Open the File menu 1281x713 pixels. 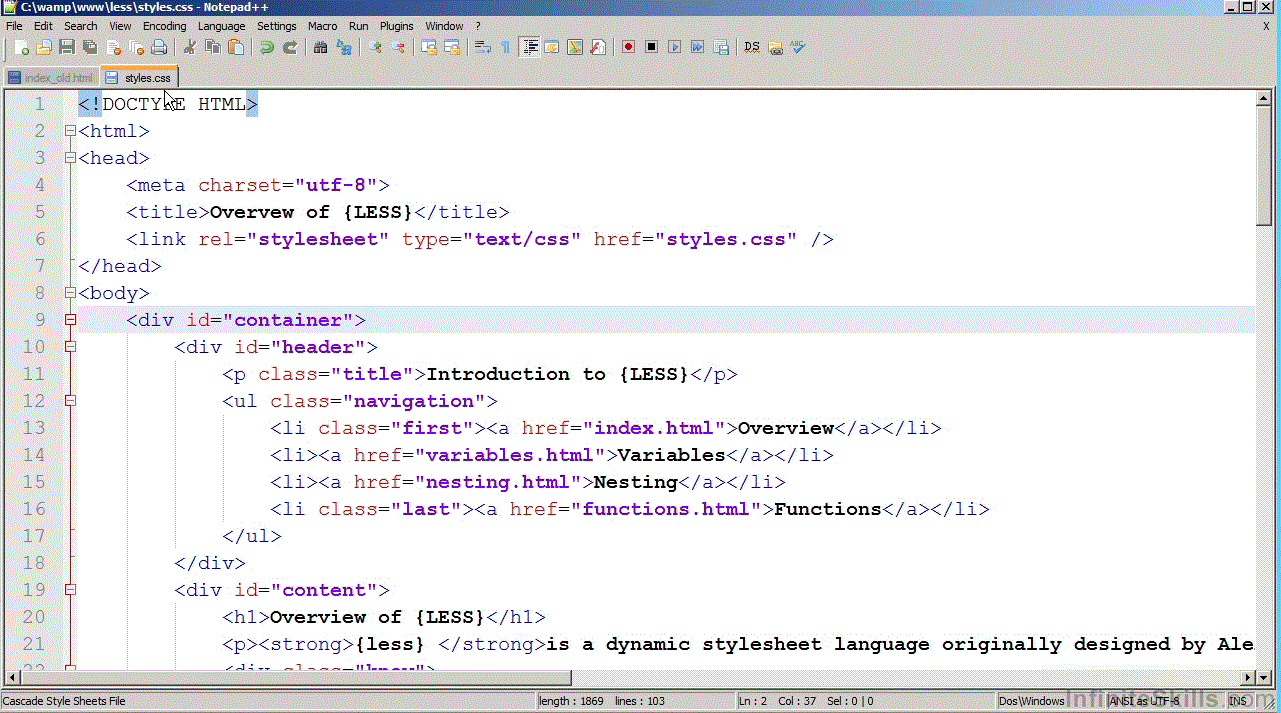point(14,26)
